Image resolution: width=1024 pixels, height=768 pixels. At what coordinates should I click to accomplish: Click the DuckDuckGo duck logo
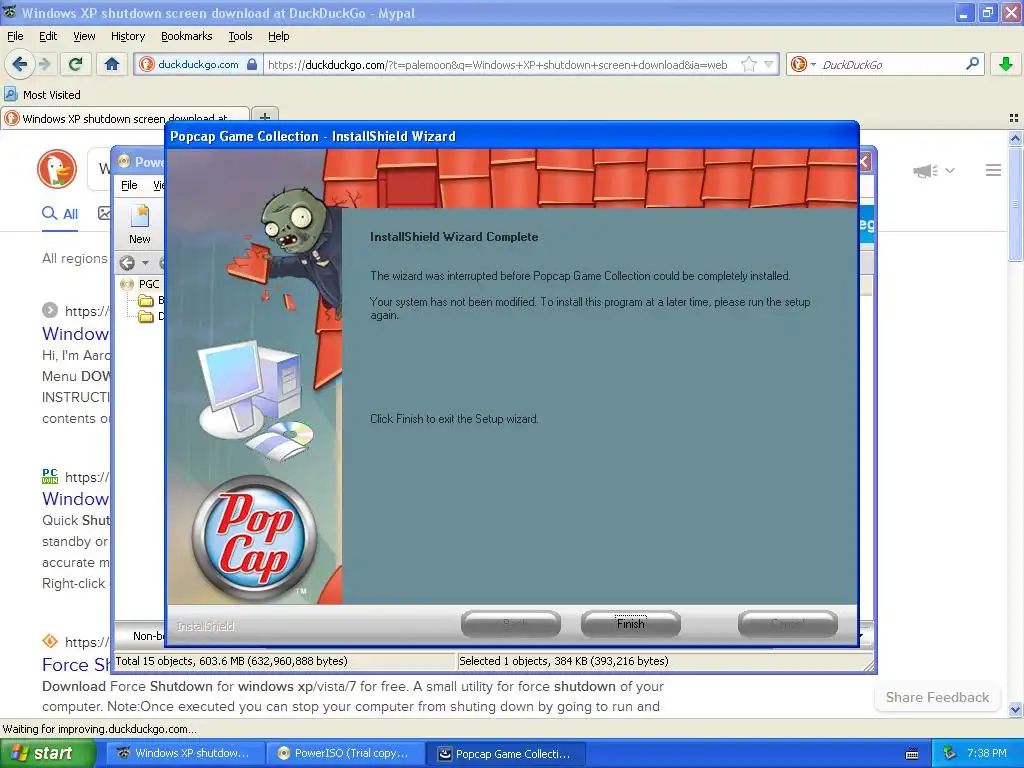pyautogui.click(x=57, y=169)
